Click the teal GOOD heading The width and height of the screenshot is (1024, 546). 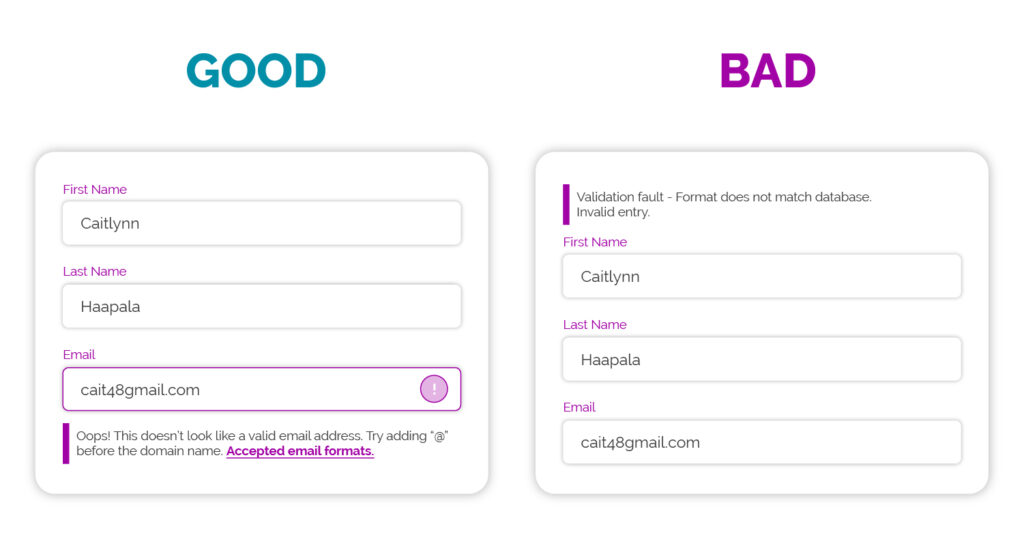(x=256, y=71)
